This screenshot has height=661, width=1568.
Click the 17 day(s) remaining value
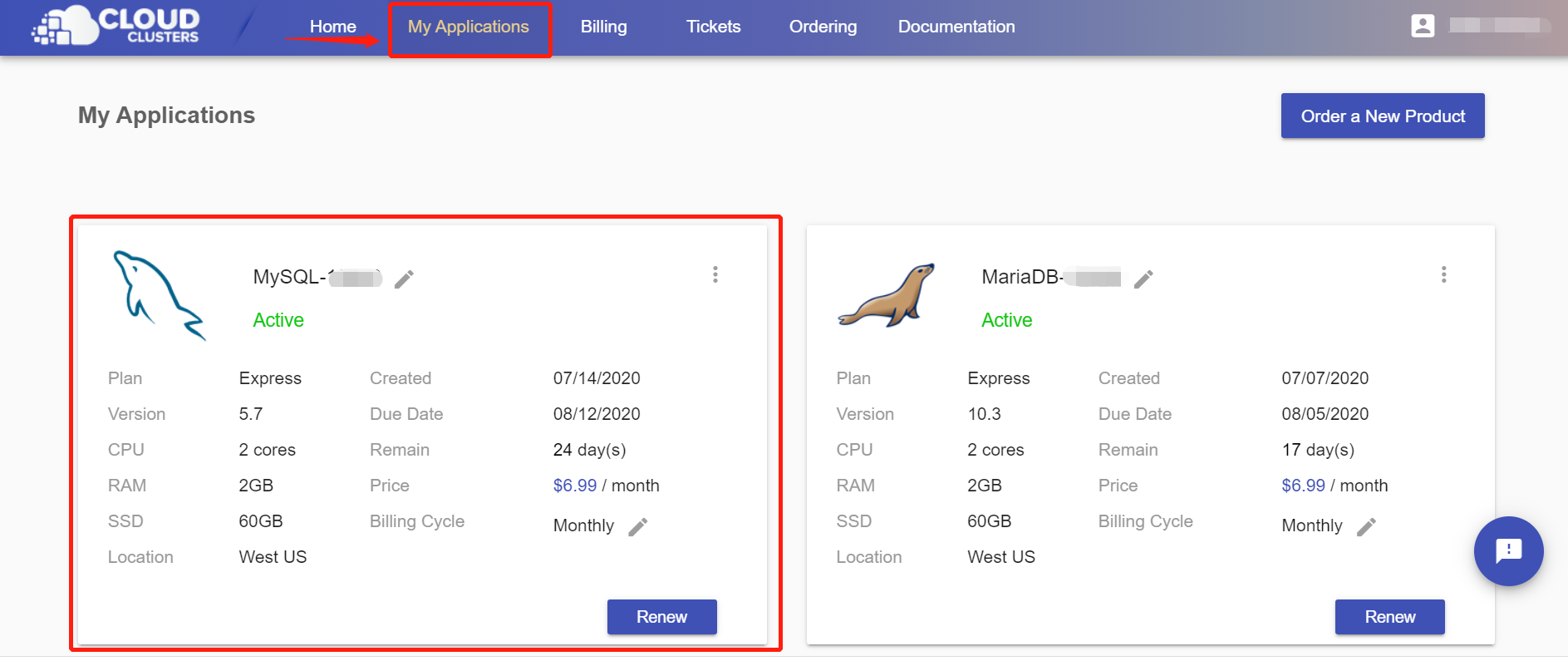click(x=1318, y=450)
